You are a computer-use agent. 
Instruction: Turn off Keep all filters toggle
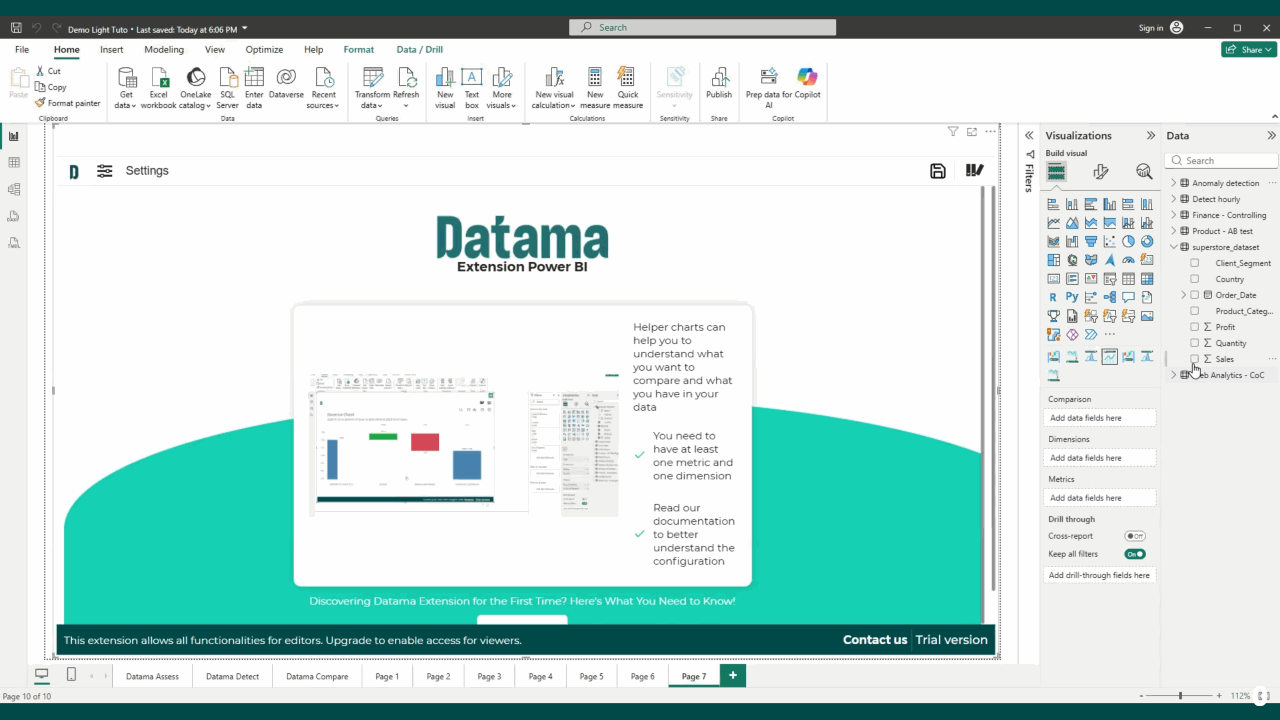[x=1135, y=554]
